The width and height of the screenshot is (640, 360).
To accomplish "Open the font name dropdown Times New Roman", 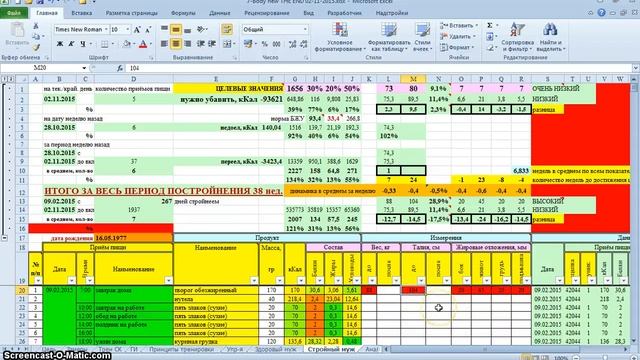I will 106,29.
